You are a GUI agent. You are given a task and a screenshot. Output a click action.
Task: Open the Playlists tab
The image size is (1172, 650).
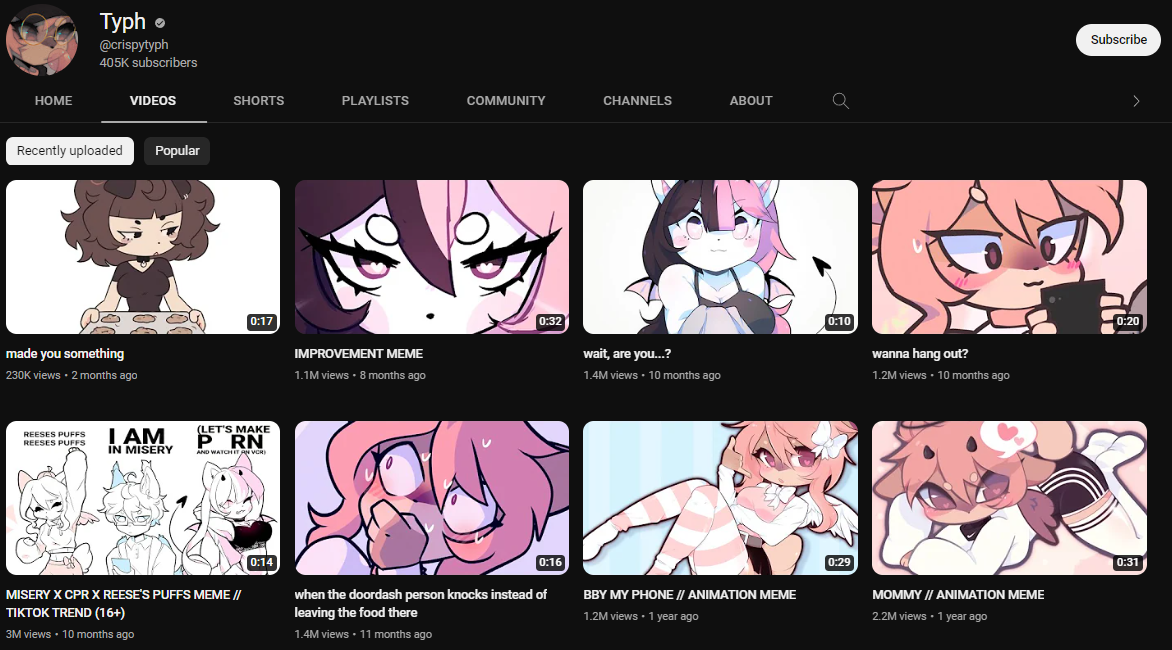[x=375, y=101]
